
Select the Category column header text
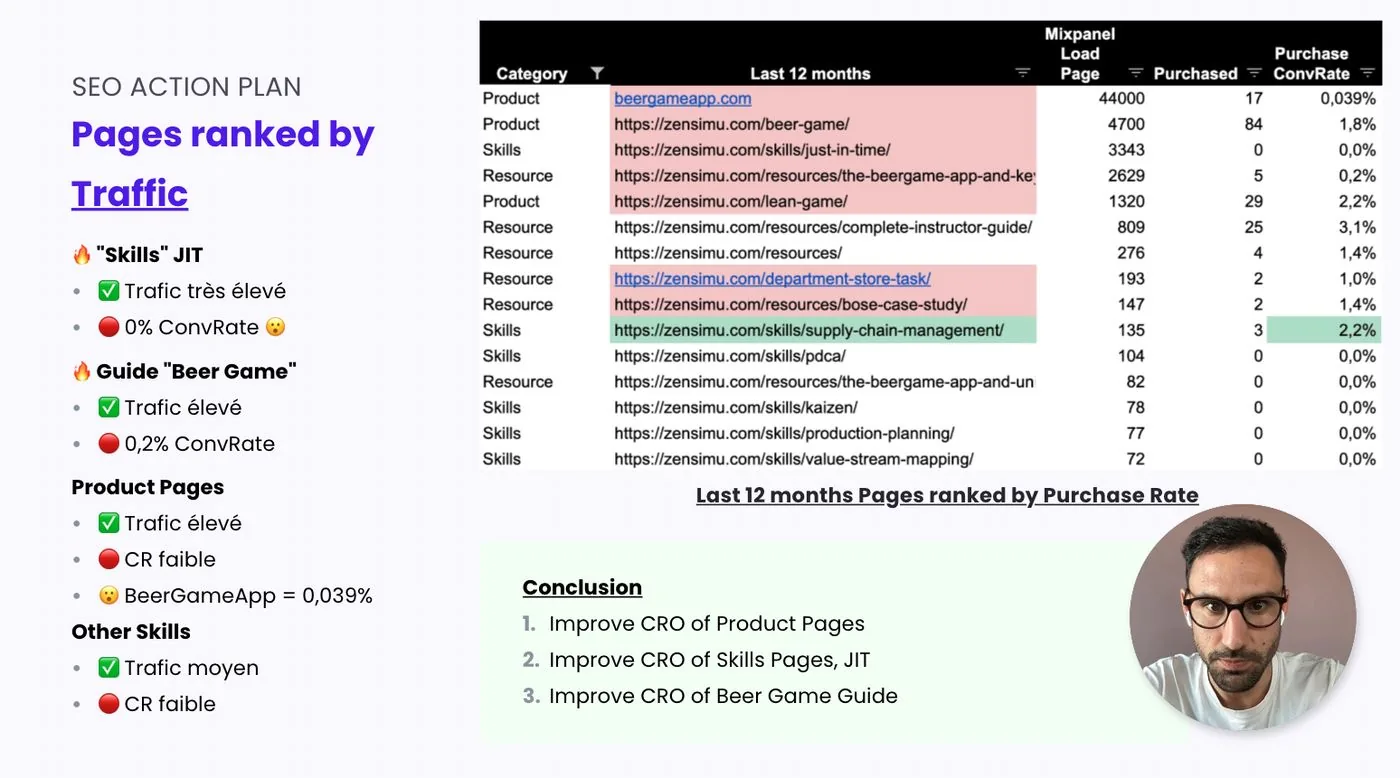pyautogui.click(x=531, y=73)
